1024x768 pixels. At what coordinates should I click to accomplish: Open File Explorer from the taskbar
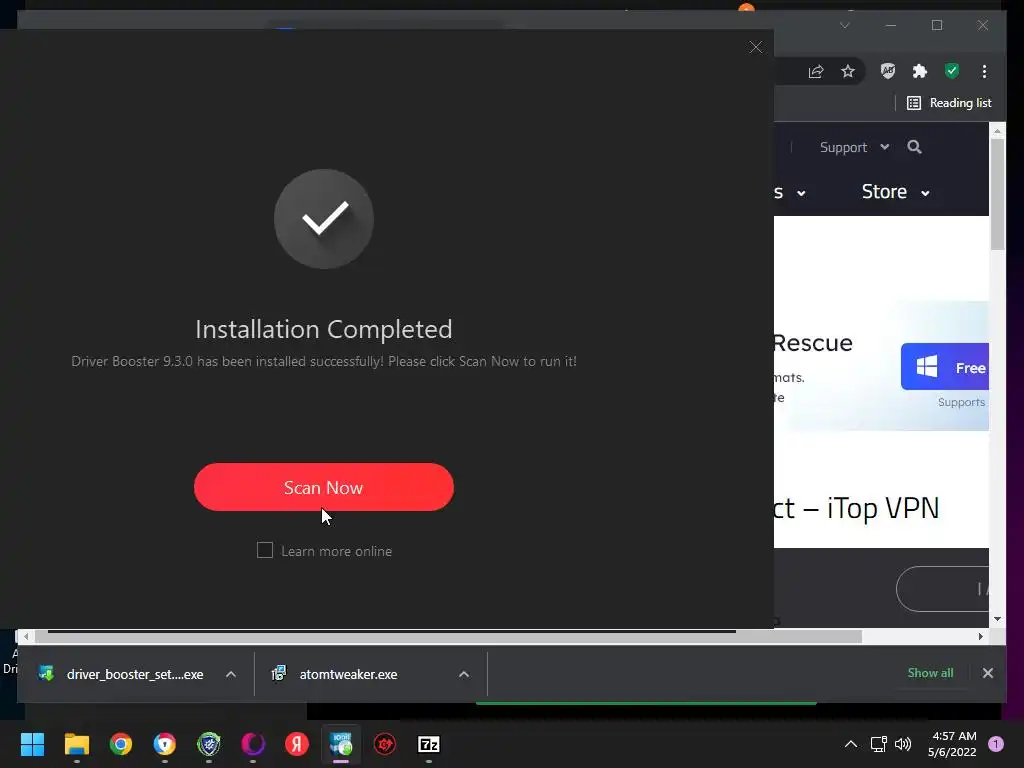pos(76,744)
